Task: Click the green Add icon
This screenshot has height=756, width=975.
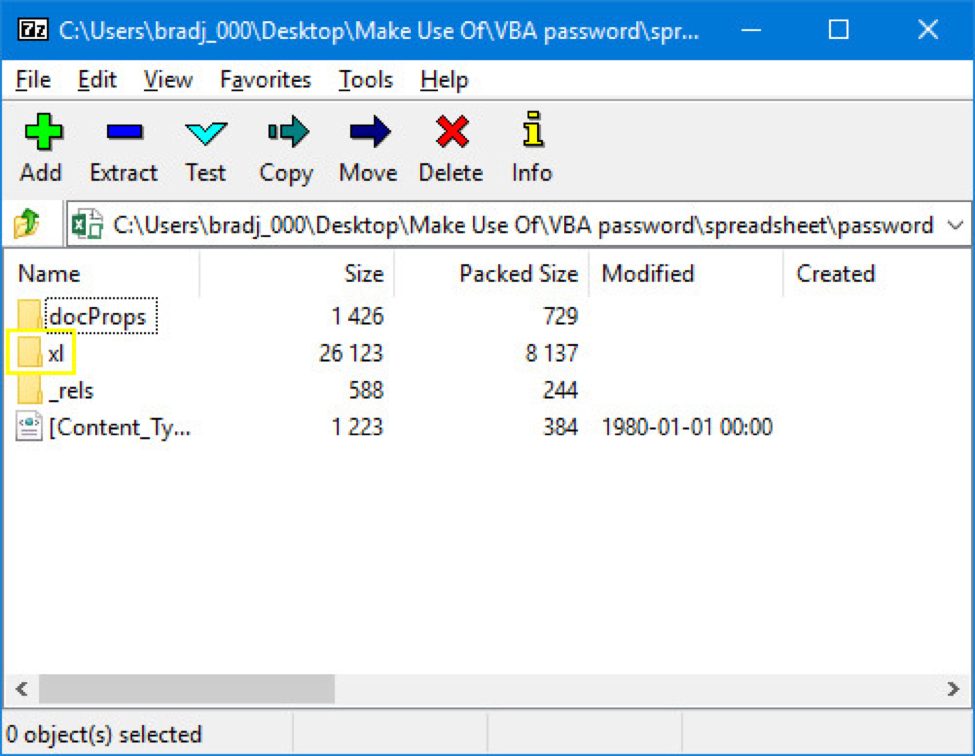Action: click(x=41, y=133)
